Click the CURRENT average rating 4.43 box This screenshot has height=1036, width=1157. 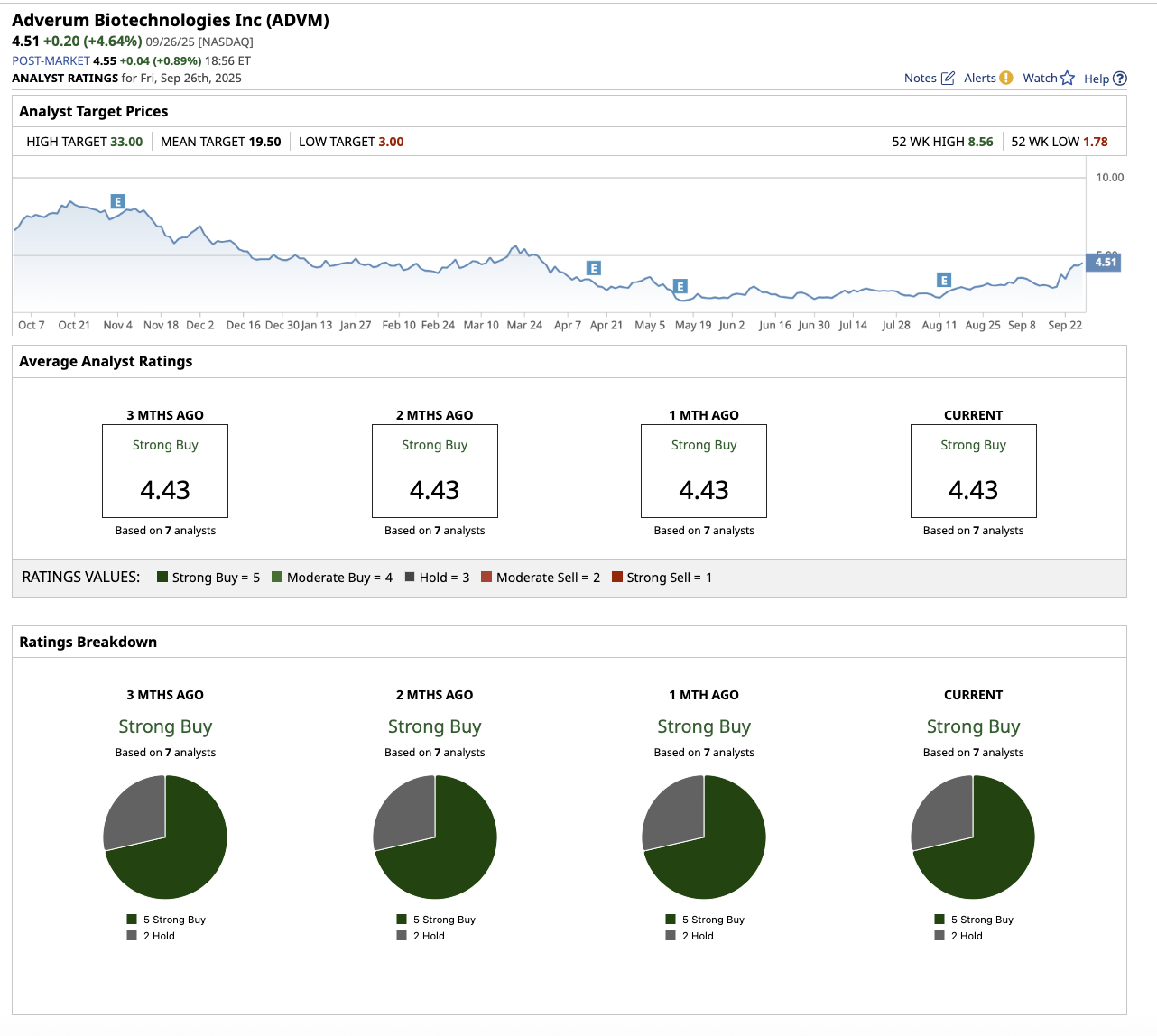(973, 471)
